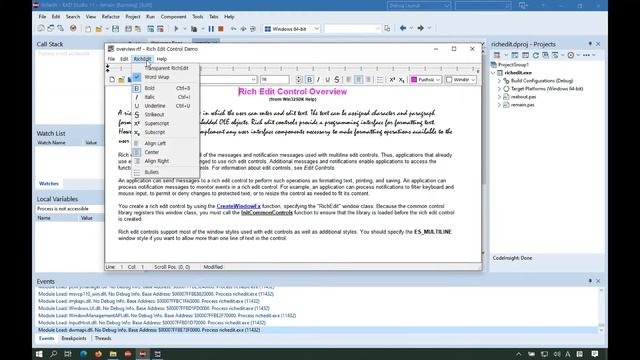Open the font name dropdown arrow
The height and width of the screenshot is (360, 640).
[253, 80]
